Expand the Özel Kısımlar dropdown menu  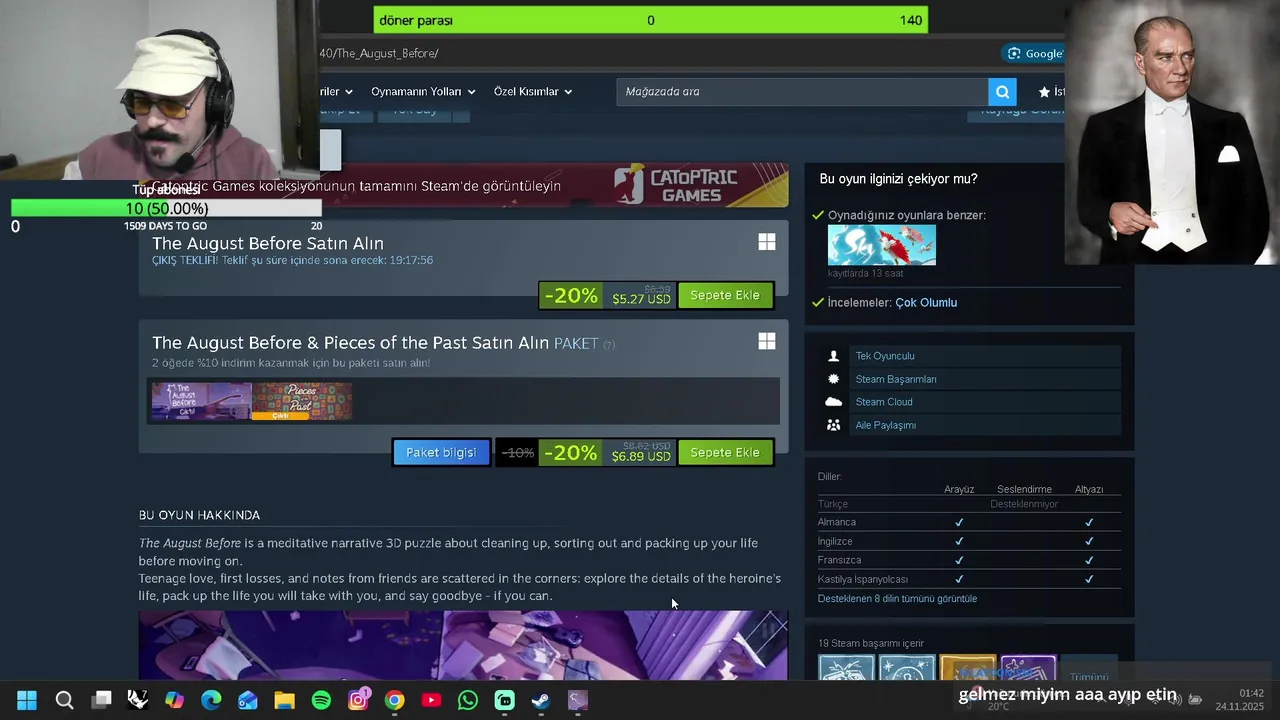pyautogui.click(x=533, y=92)
